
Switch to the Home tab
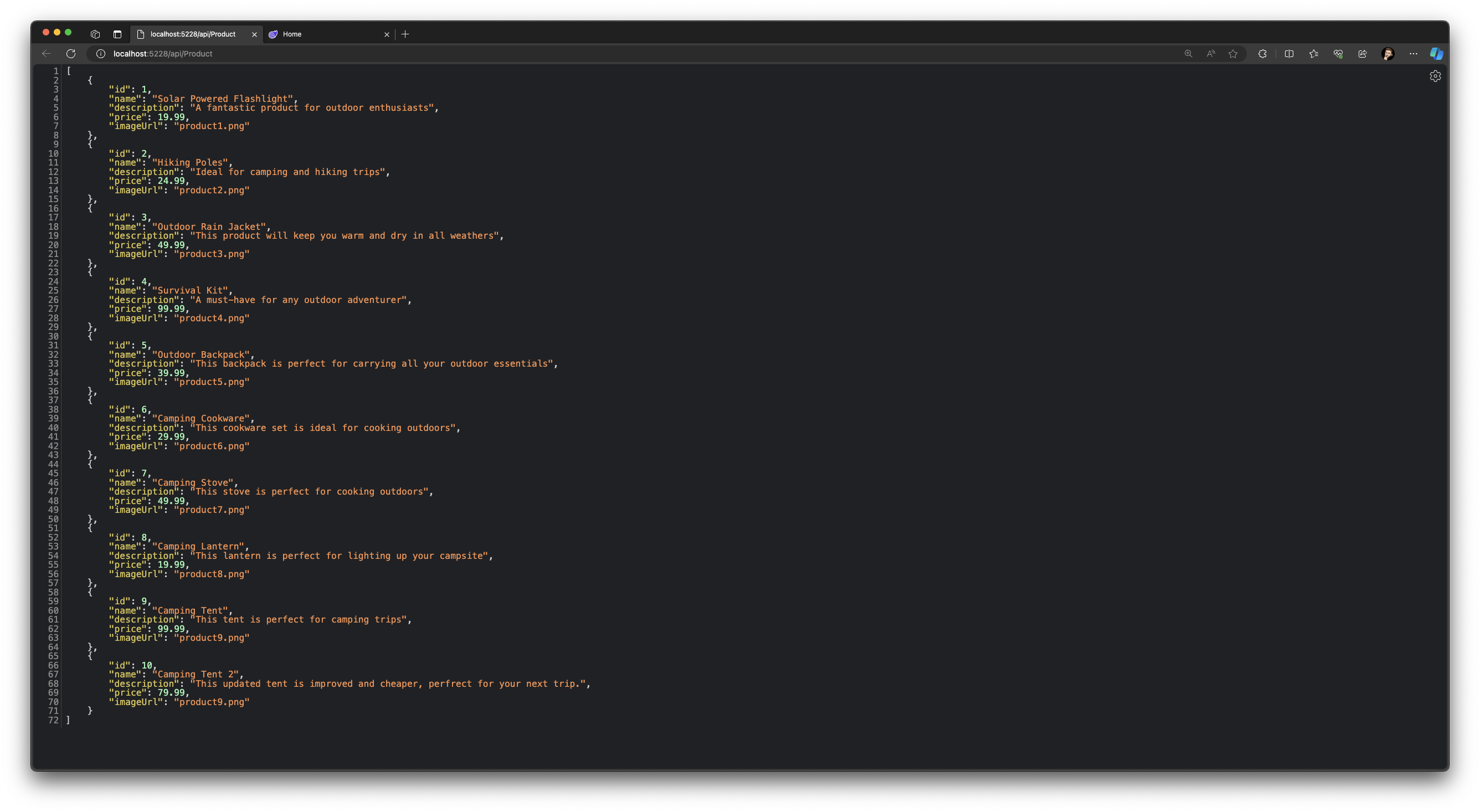pos(329,34)
